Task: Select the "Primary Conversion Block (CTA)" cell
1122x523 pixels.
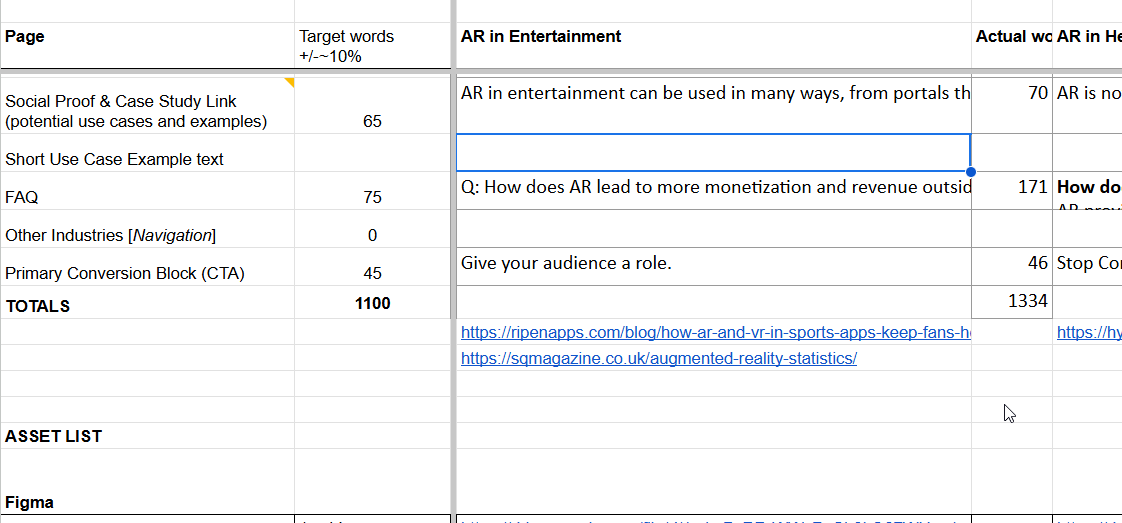Action: 148,273
